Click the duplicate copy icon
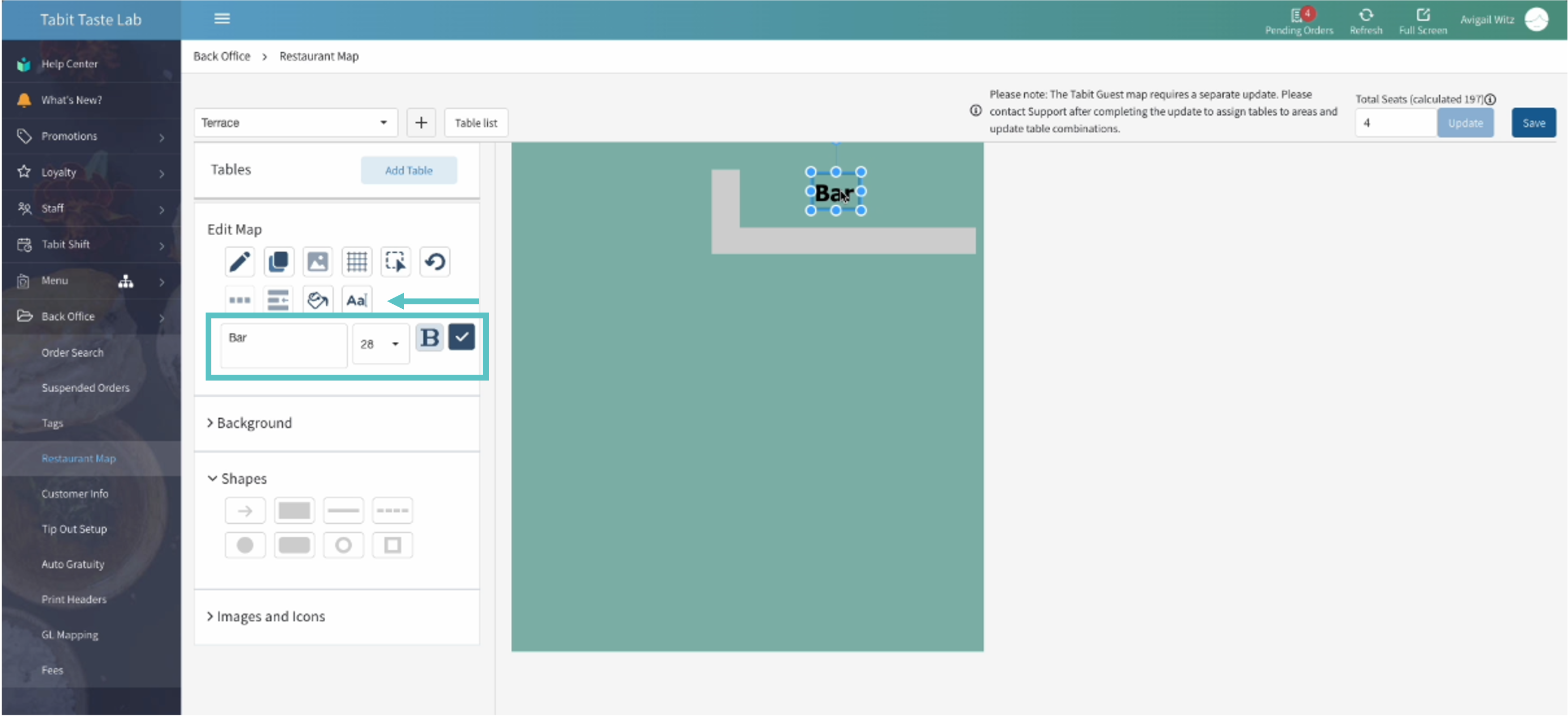Viewport: 1568px width, 717px height. tap(279, 262)
